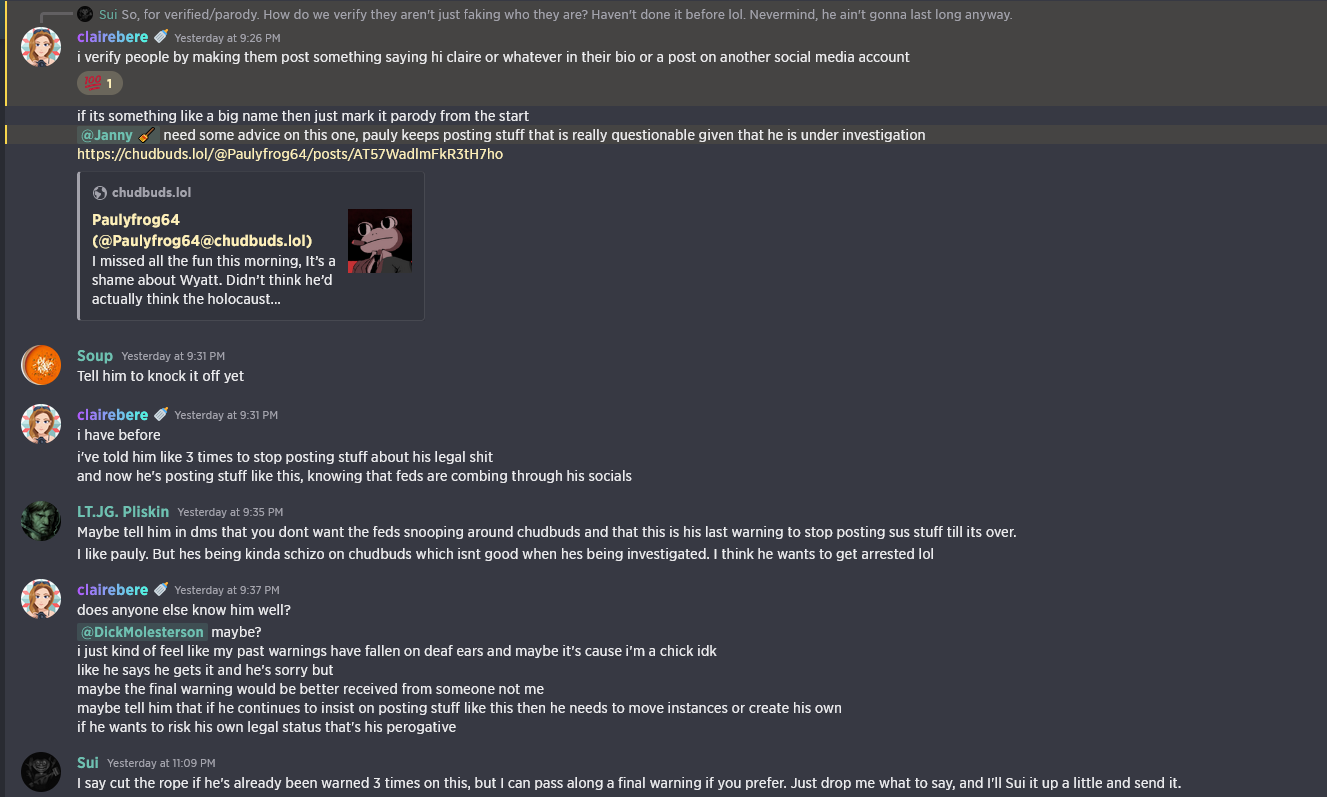This screenshot has width=1327, height=797.
Task: Click the Paulyfrog64 embed title
Action: click(x=202, y=230)
